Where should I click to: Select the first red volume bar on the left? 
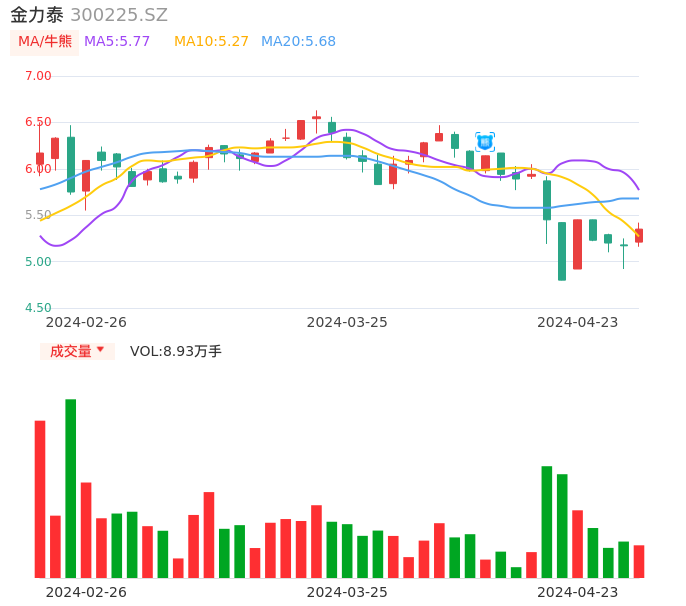click(x=40, y=499)
